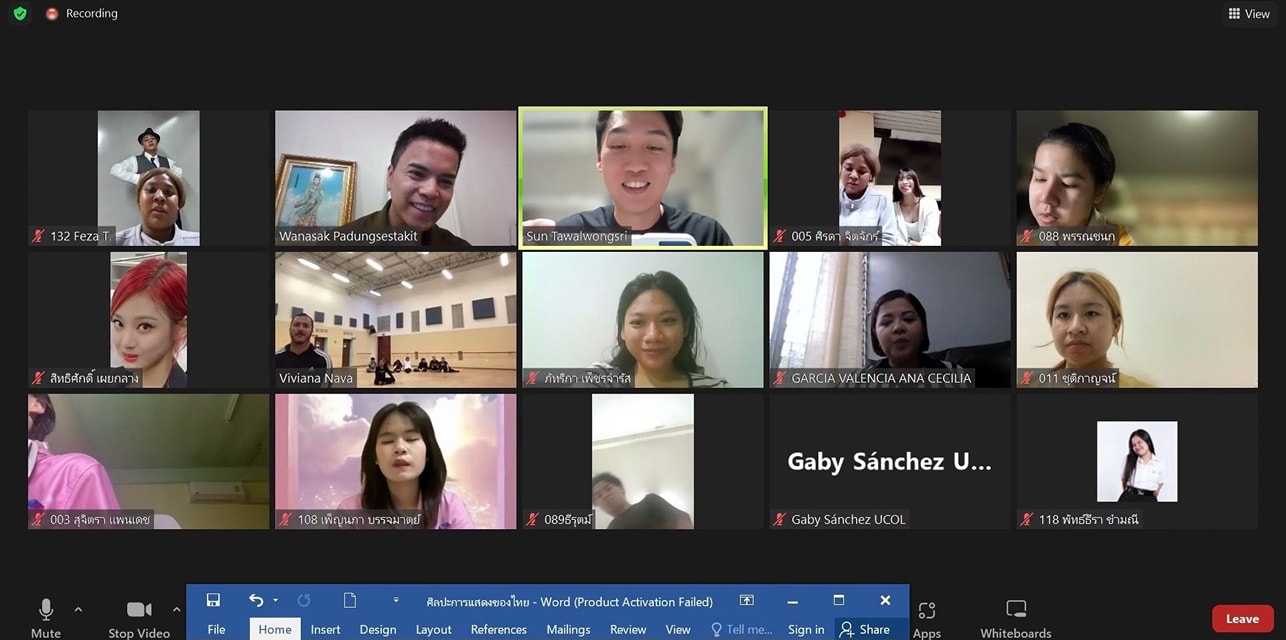Undo the last action in Word
This screenshot has width=1286, height=640.
click(256, 600)
